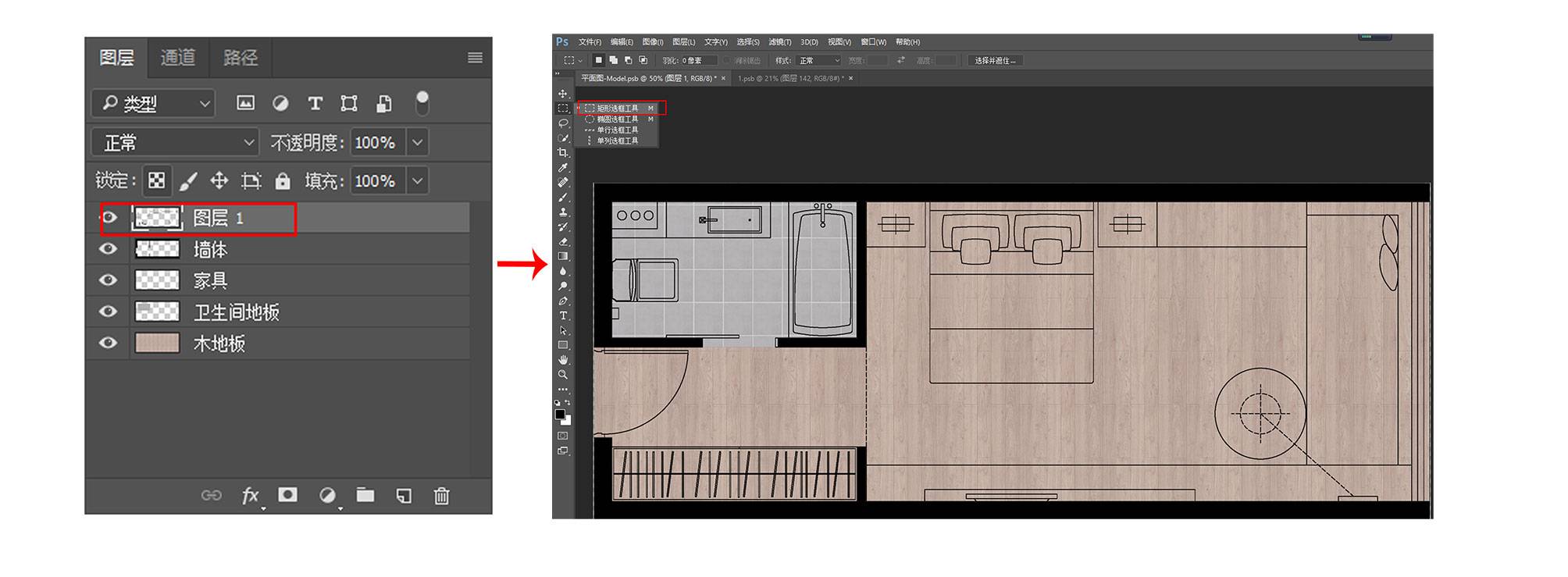Screen dimensions: 1568x577
Task: Select the Brush tool
Action: click(x=562, y=197)
